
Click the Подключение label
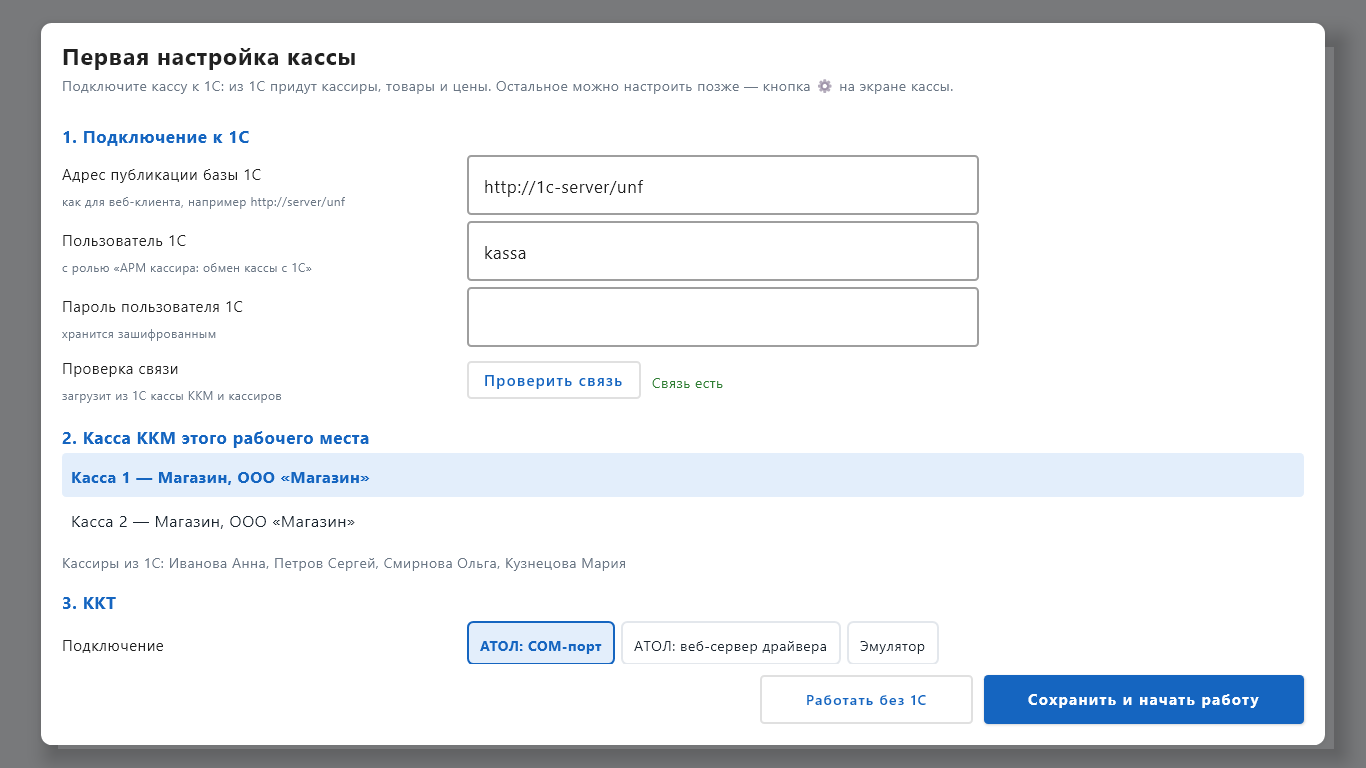point(113,646)
